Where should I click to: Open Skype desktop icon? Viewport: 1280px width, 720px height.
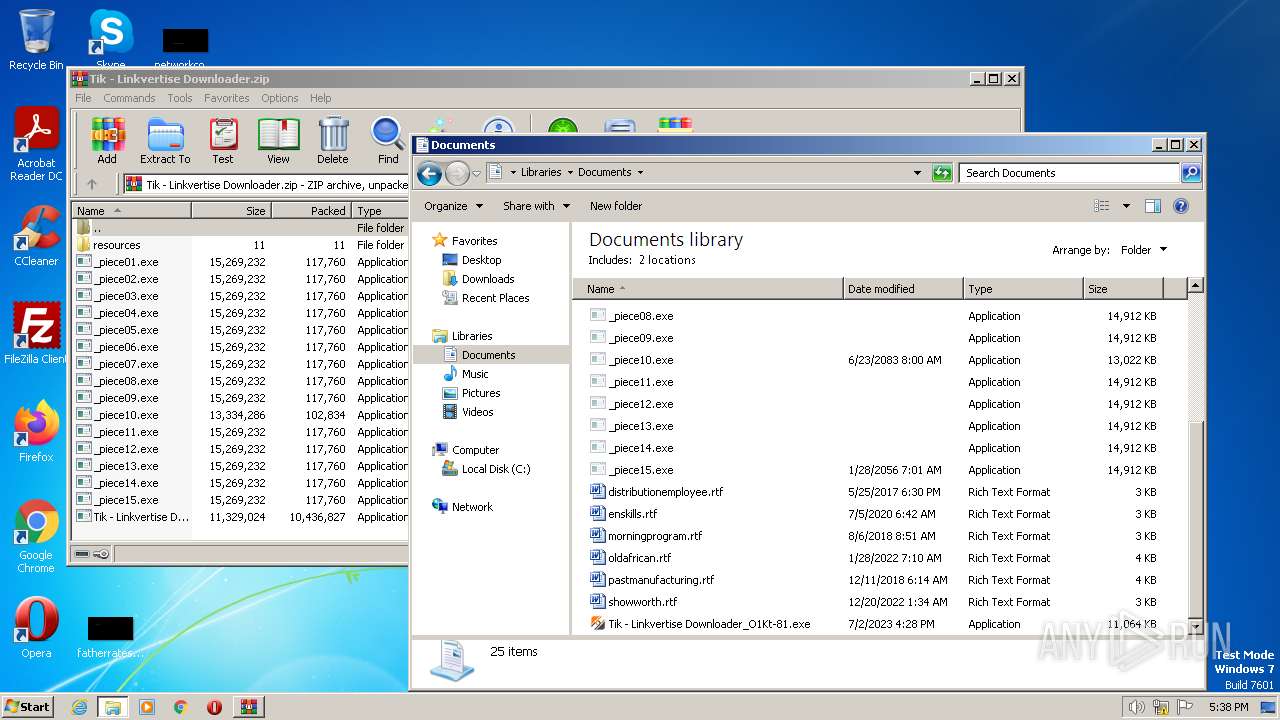[x=110, y=40]
